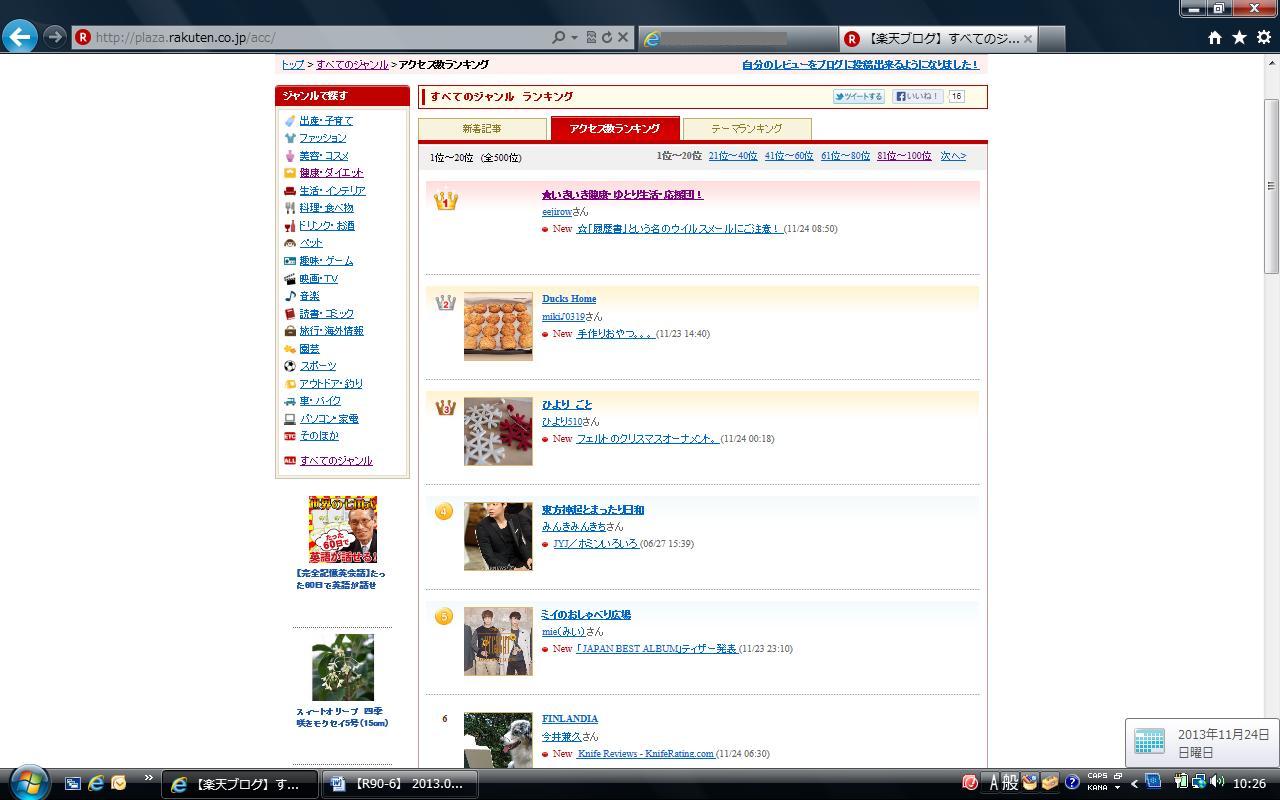Click the volume speaker tray icon
Image resolution: width=1280 pixels, height=800 pixels.
[1217, 782]
